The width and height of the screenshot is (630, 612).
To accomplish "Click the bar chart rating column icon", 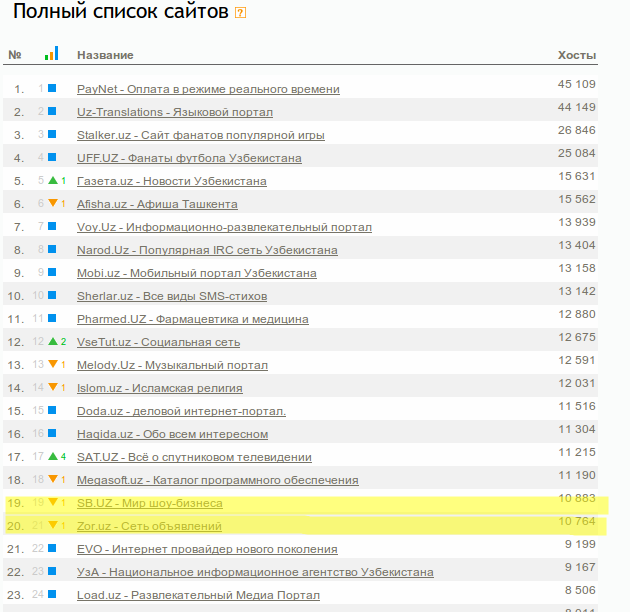I will [52, 53].
